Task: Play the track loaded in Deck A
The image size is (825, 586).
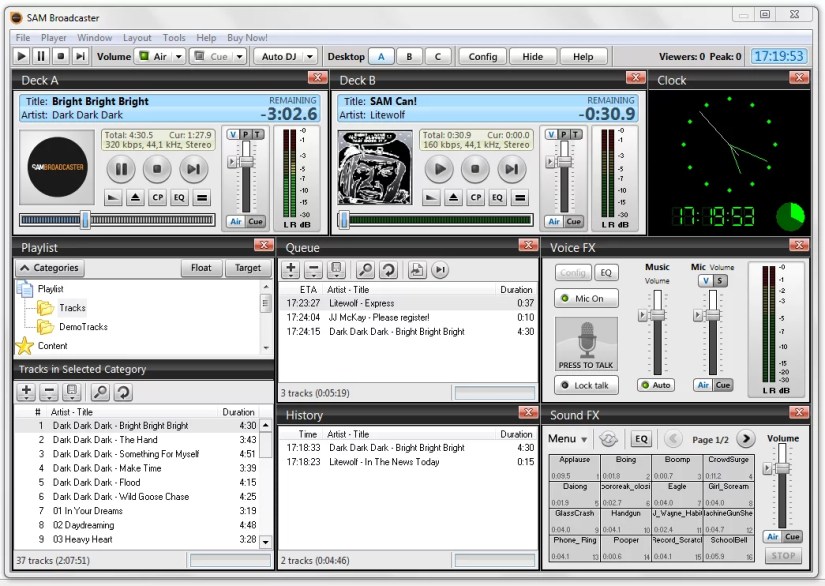Action: 119,170
